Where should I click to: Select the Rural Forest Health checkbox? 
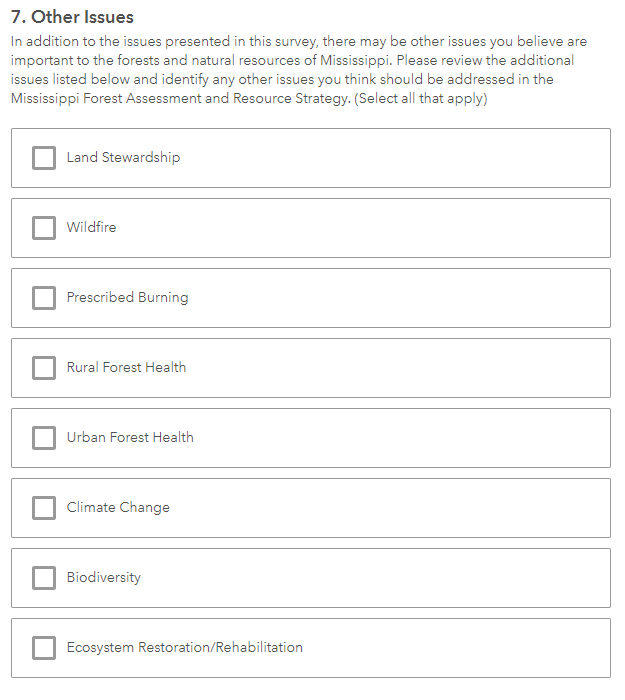(x=44, y=368)
